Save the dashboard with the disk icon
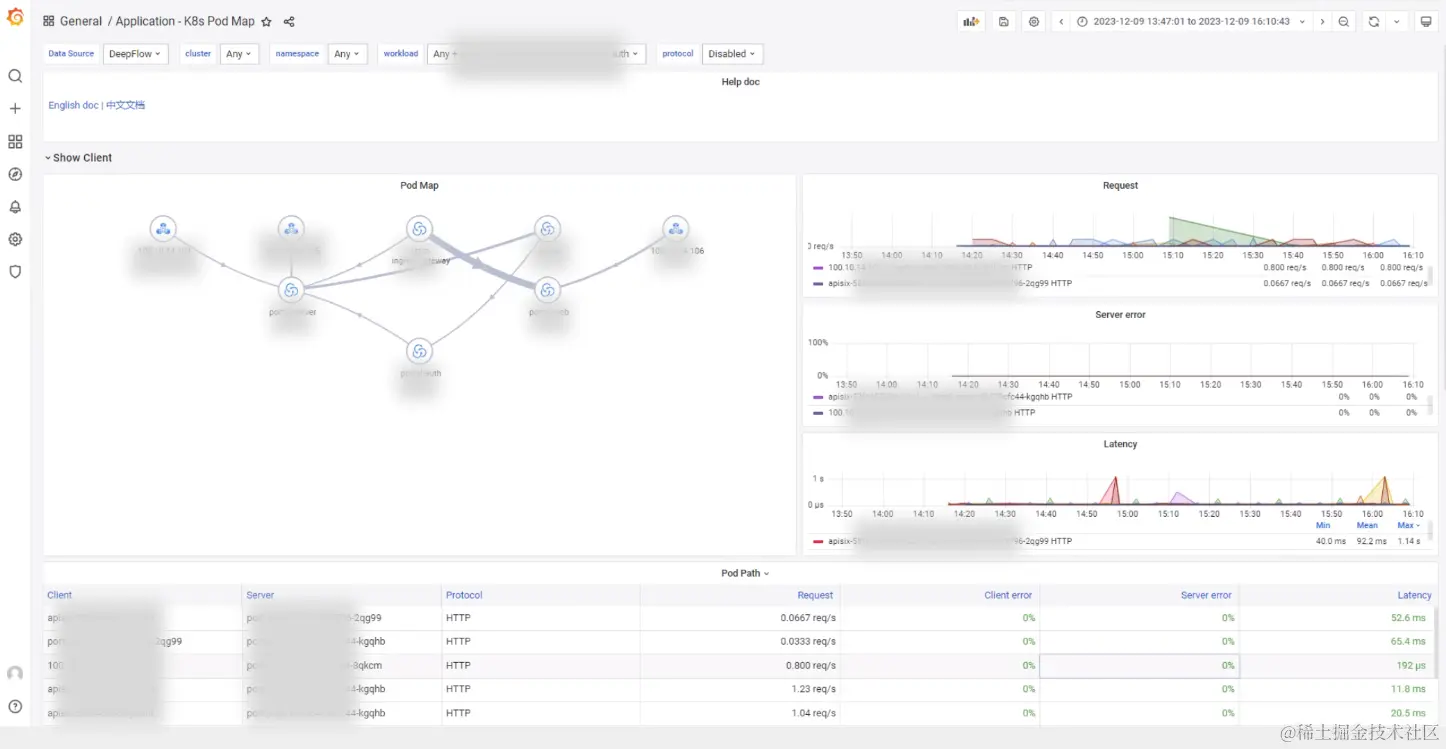The height and width of the screenshot is (749, 1446). 1004,22
